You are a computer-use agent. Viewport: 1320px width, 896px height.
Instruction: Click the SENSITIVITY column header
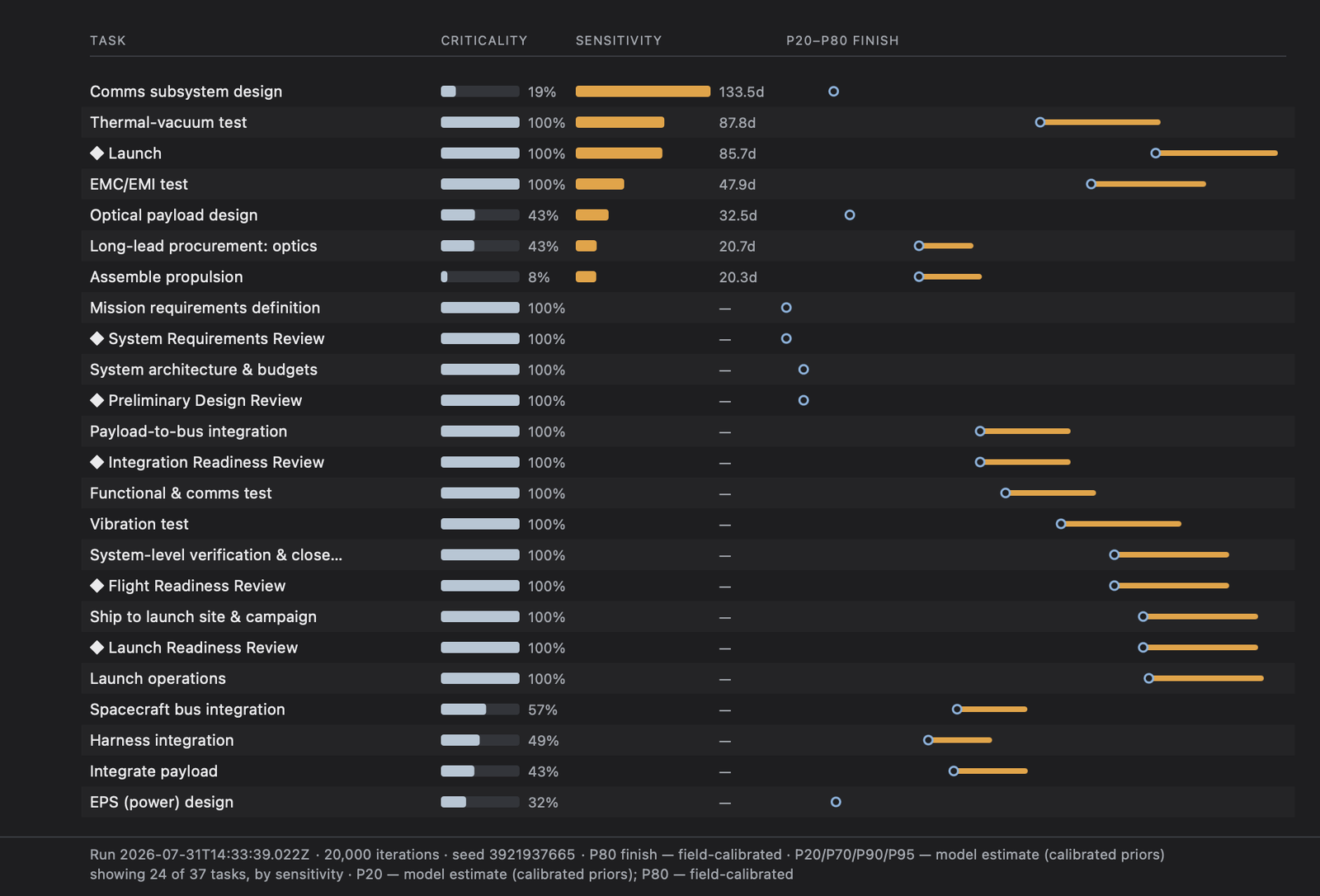[619, 40]
